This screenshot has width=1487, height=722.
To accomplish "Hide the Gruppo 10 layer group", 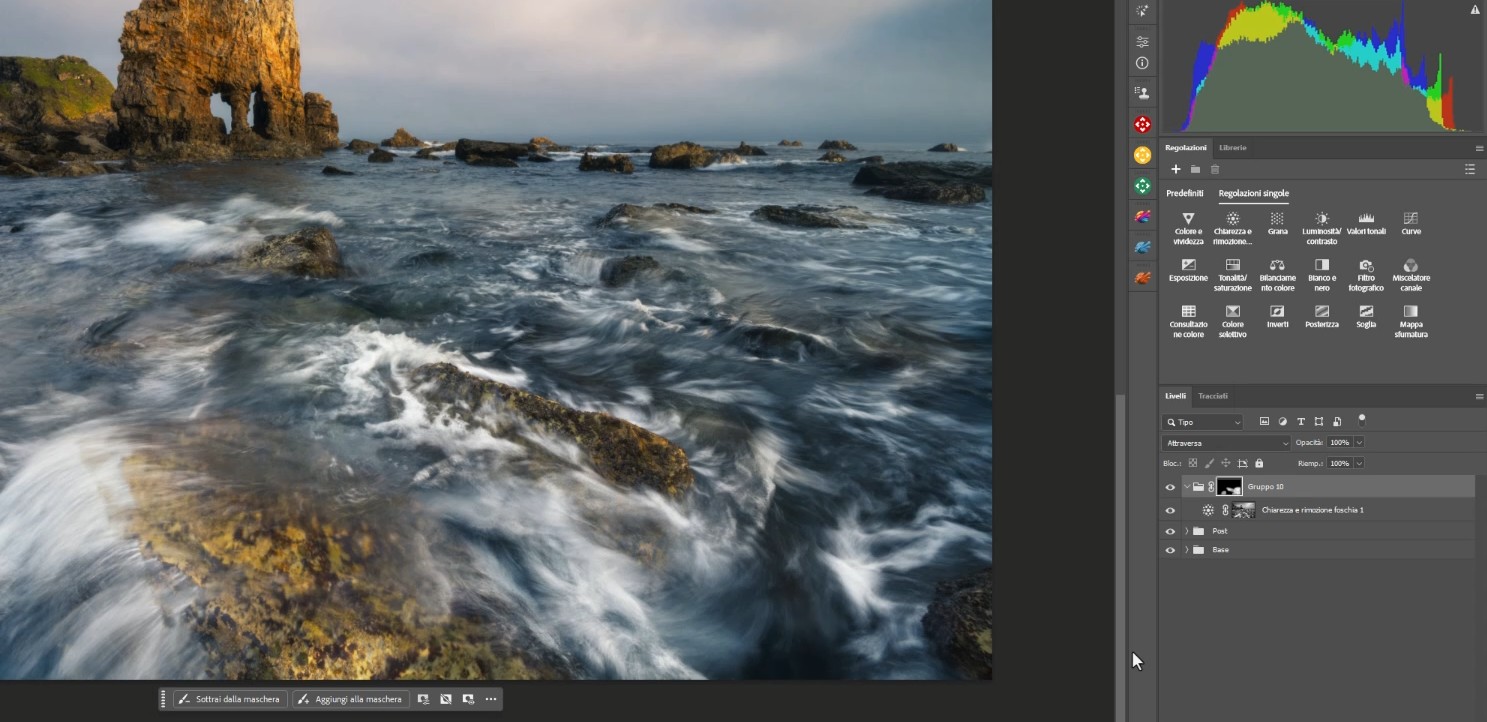I will click(x=1170, y=487).
